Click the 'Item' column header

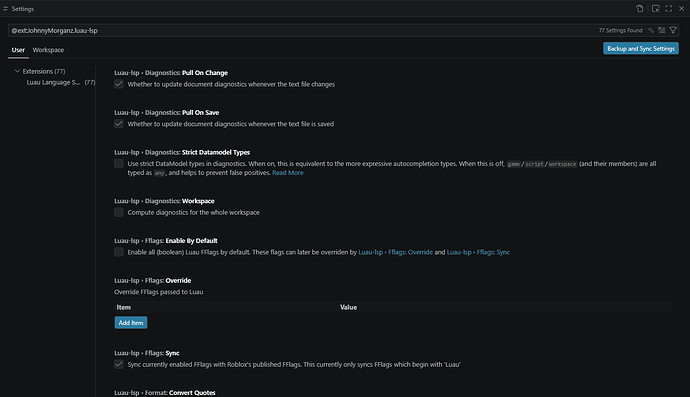coord(124,307)
